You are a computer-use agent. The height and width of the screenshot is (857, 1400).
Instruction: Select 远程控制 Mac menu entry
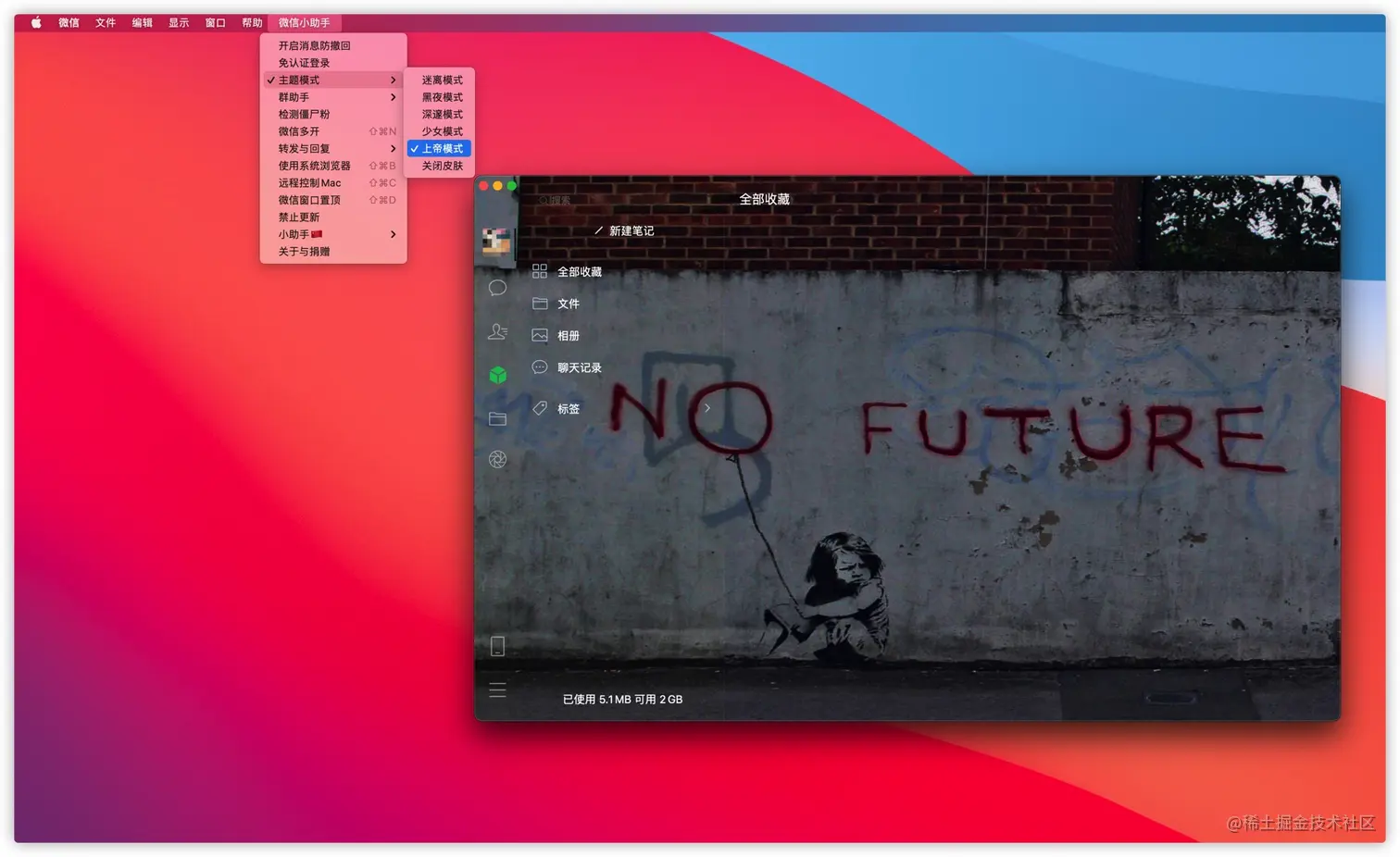point(333,183)
